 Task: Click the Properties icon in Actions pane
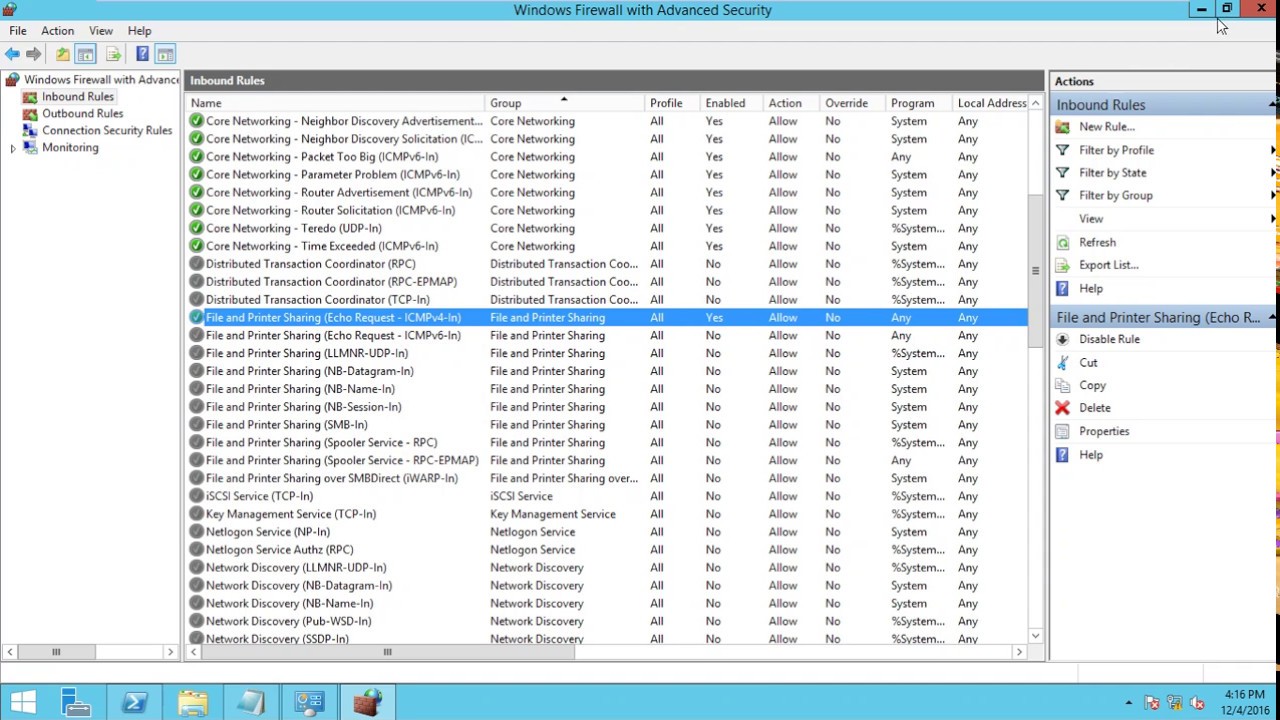[x=1062, y=431]
